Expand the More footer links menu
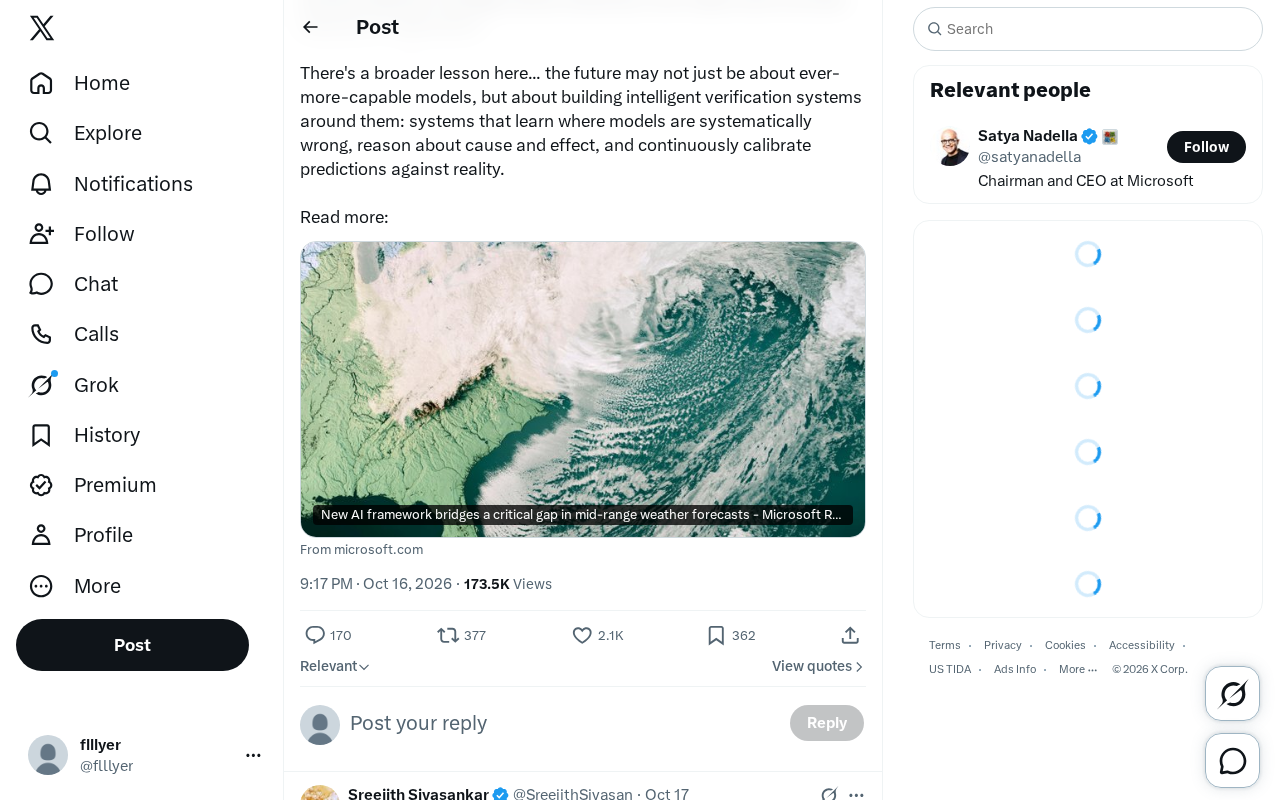Viewport: 1280px width, 800px height. (1078, 669)
